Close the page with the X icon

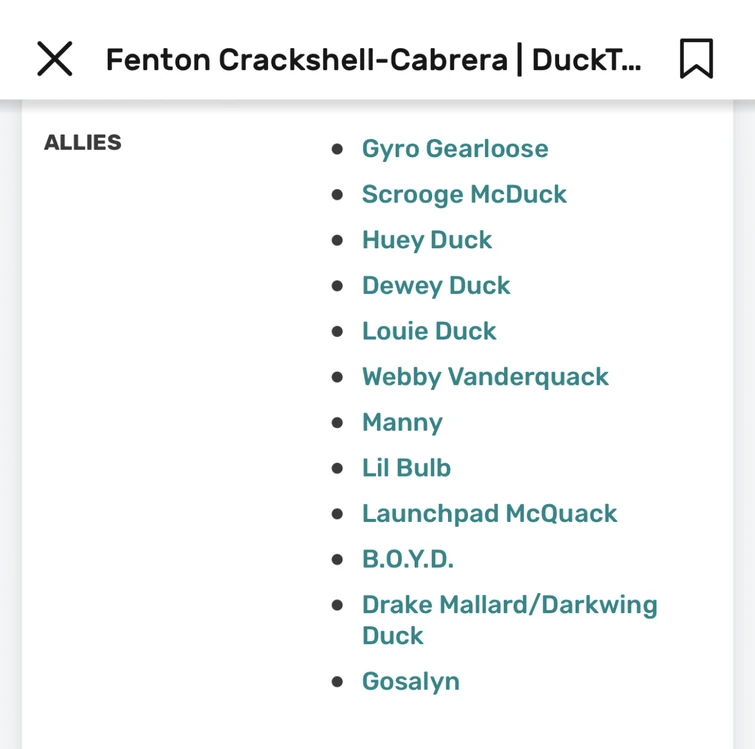(x=55, y=60)
